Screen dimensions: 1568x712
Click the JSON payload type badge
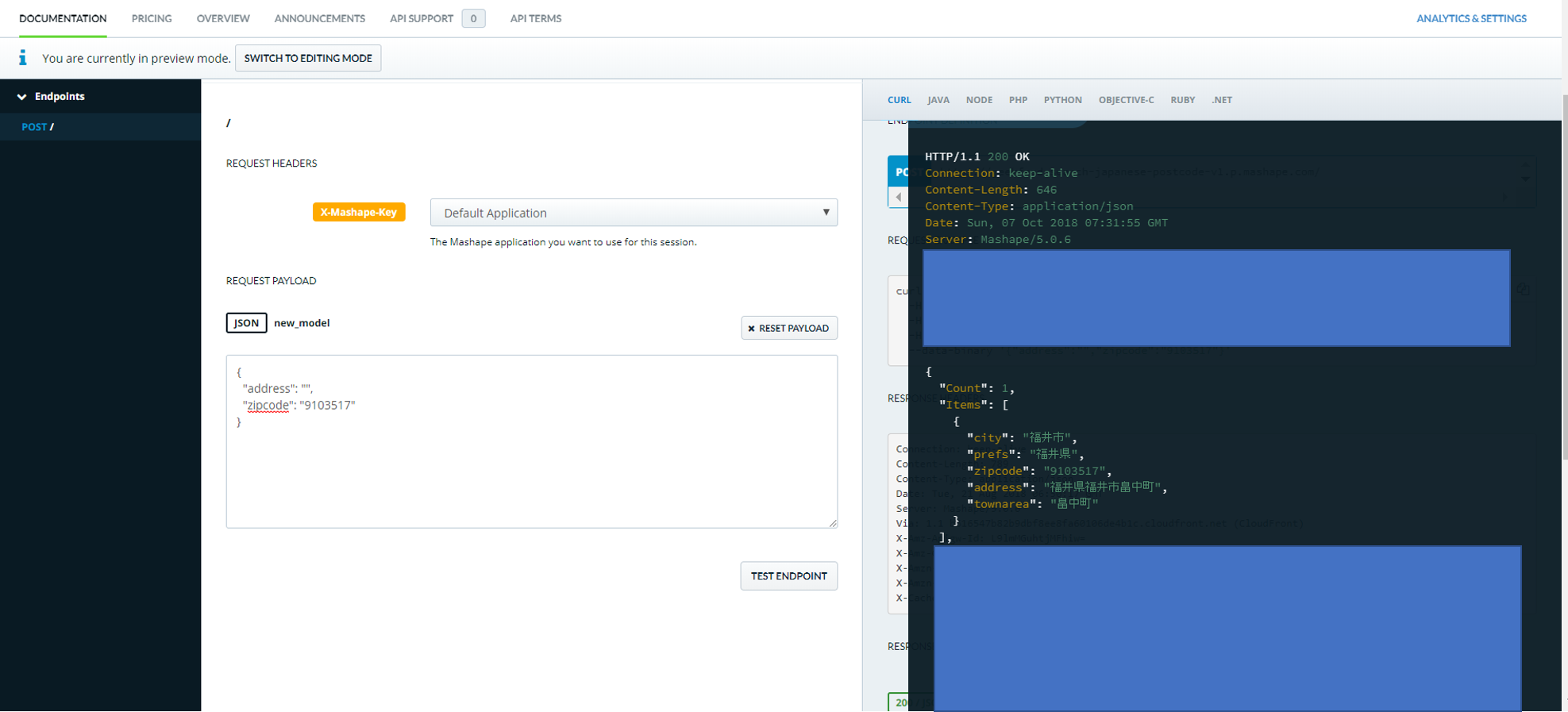click(x=246, y=323)
